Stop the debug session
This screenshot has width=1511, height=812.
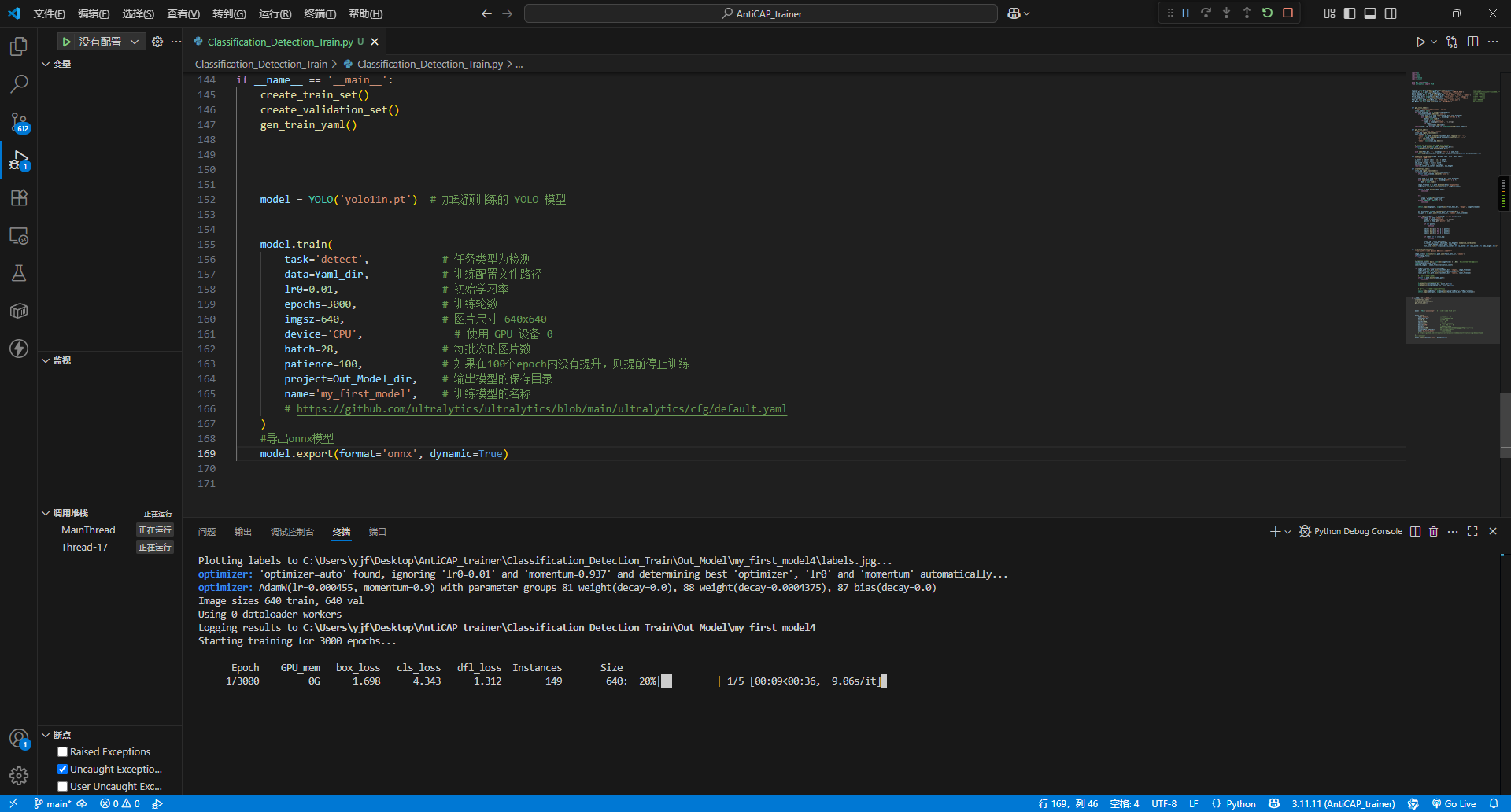(x=1287, y=13)
